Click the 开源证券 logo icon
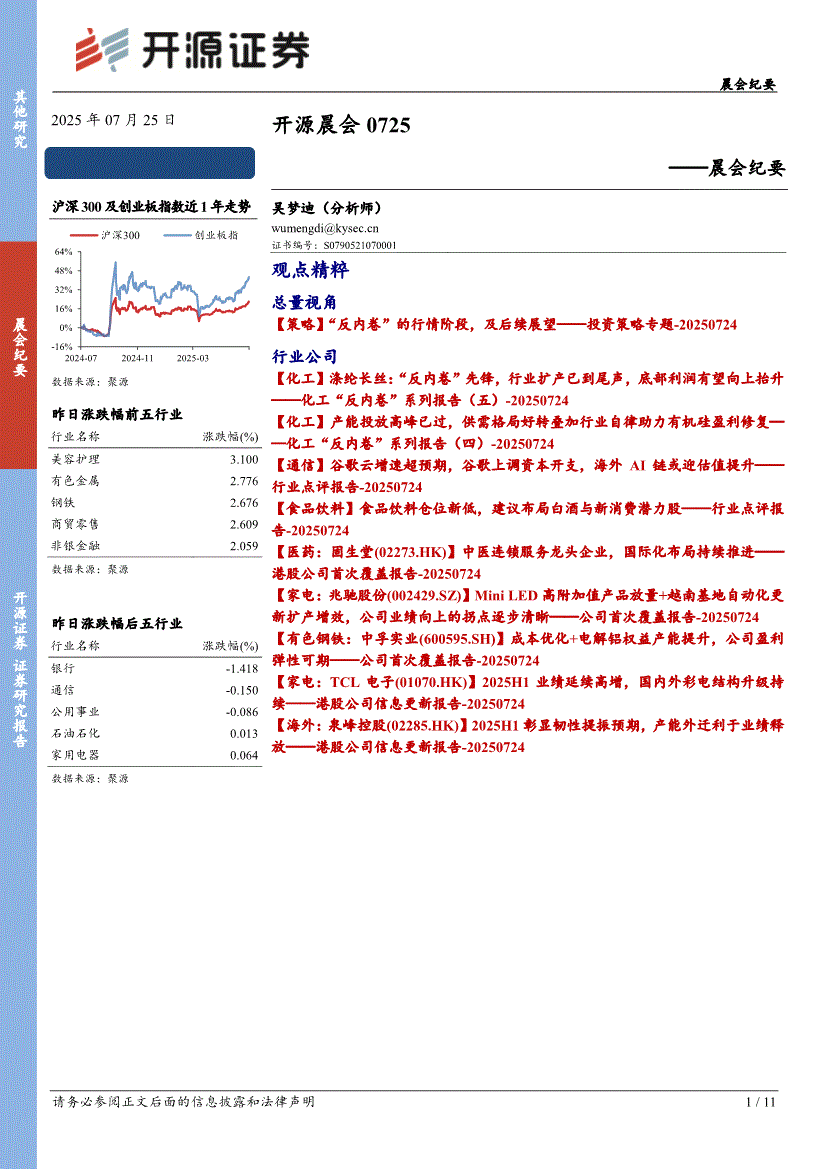Image resolution: width=826 pixels, height=1169 pixels. [101, 49]
